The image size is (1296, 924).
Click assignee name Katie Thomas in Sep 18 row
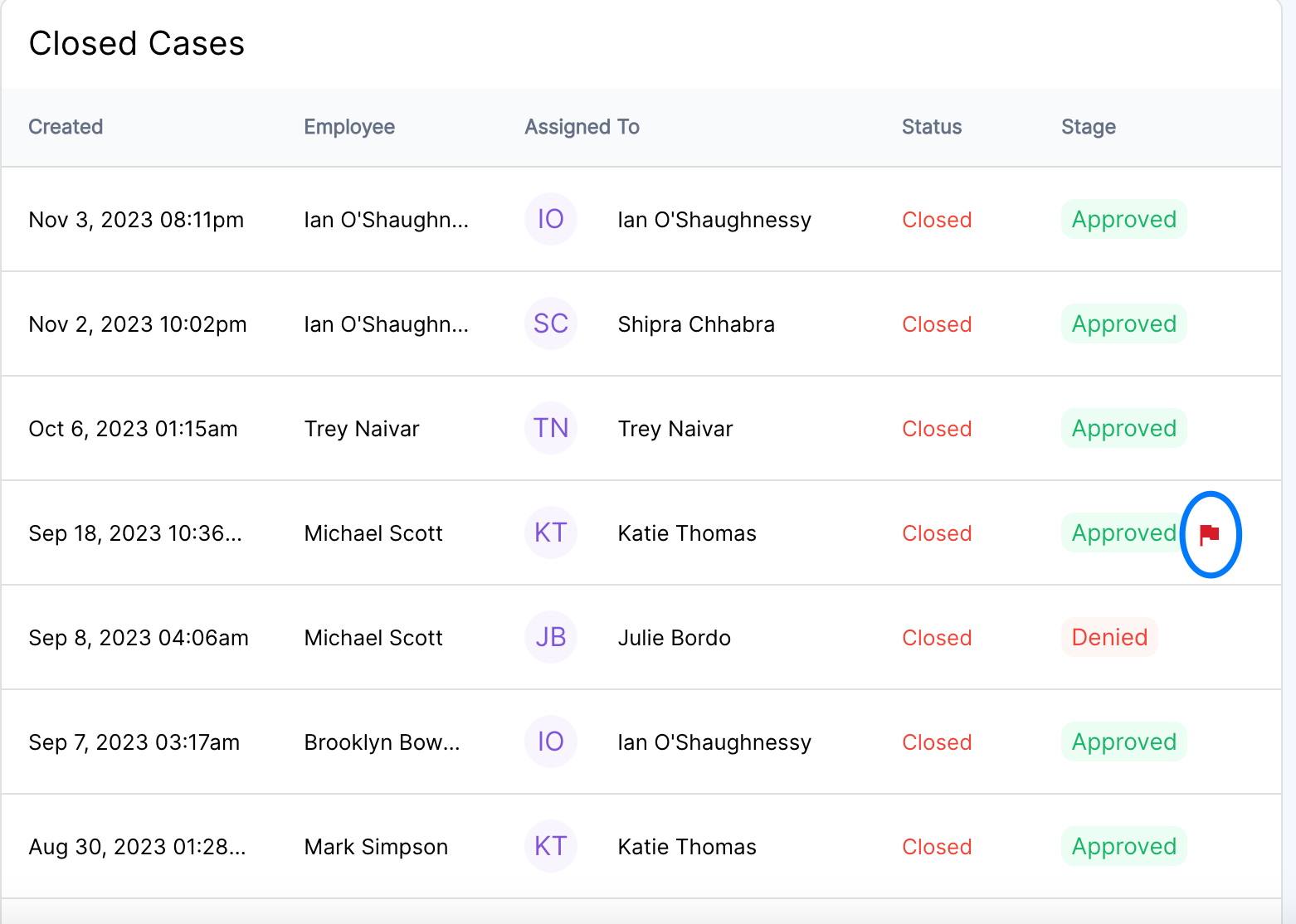(687, 533)
